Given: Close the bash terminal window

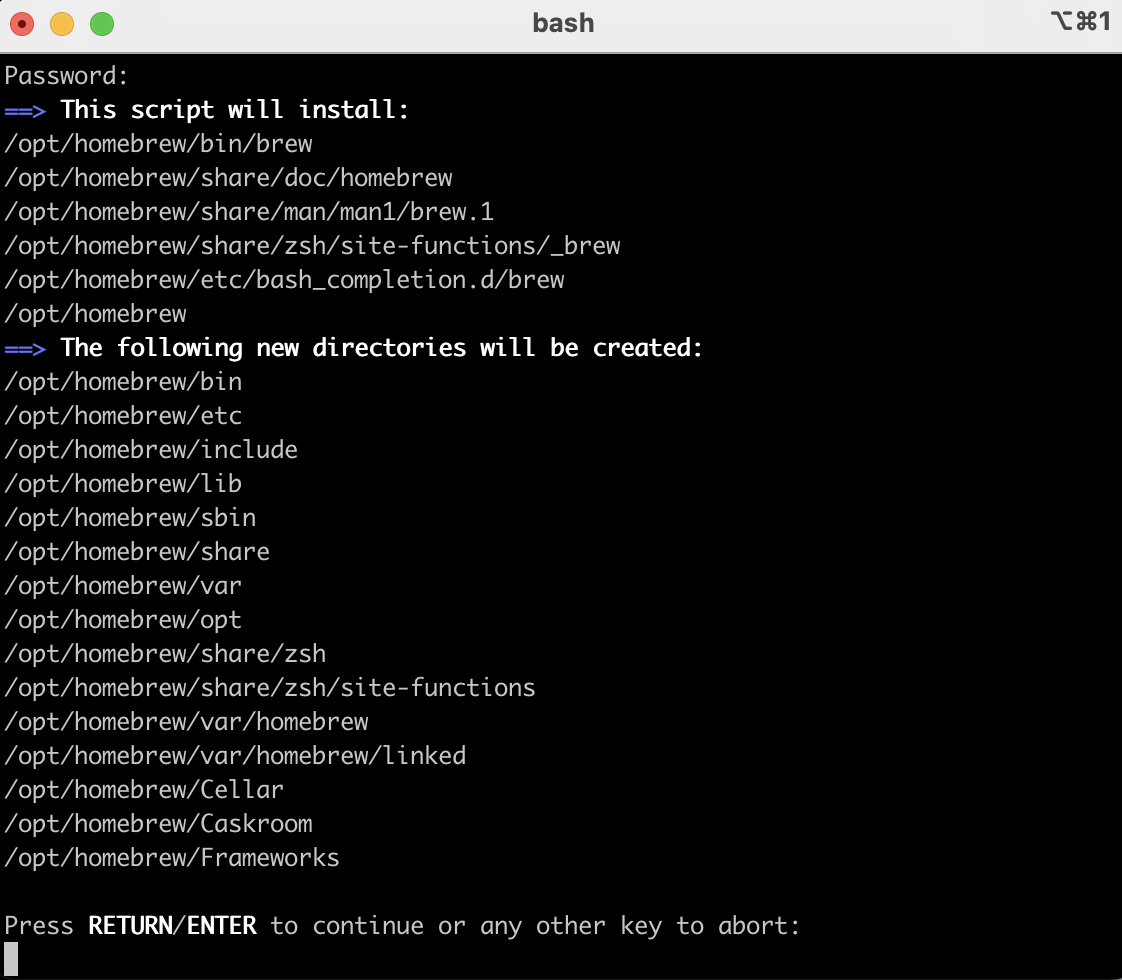Looking at the screenshot, I should [x=22, y=24].
